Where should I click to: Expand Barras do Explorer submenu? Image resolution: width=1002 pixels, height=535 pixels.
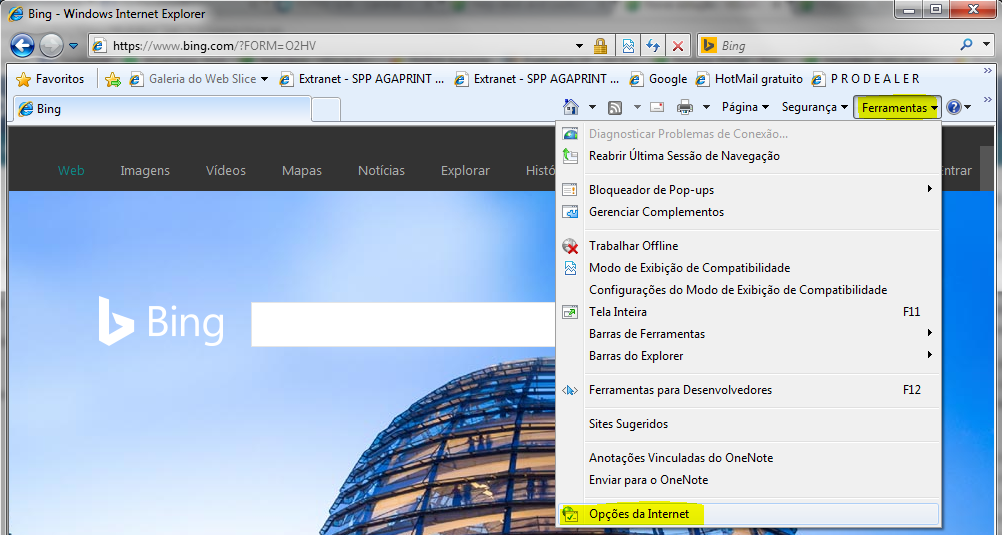click(748, 355)
